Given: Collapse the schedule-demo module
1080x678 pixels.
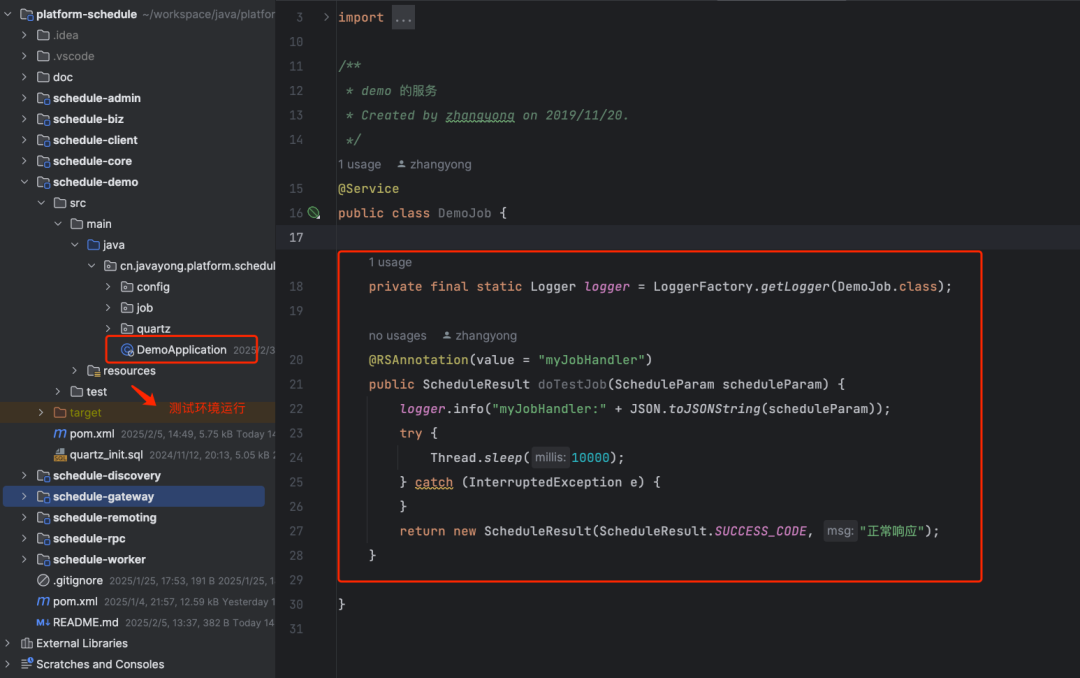Looking at the screenshot, I should 24,182.
